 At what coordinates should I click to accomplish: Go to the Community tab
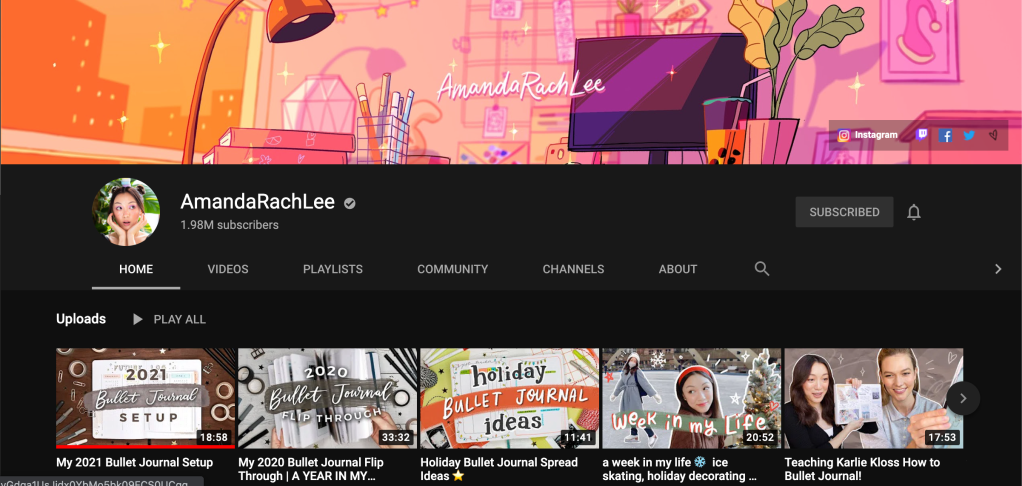pyautogui.click(x=452, y=269)
